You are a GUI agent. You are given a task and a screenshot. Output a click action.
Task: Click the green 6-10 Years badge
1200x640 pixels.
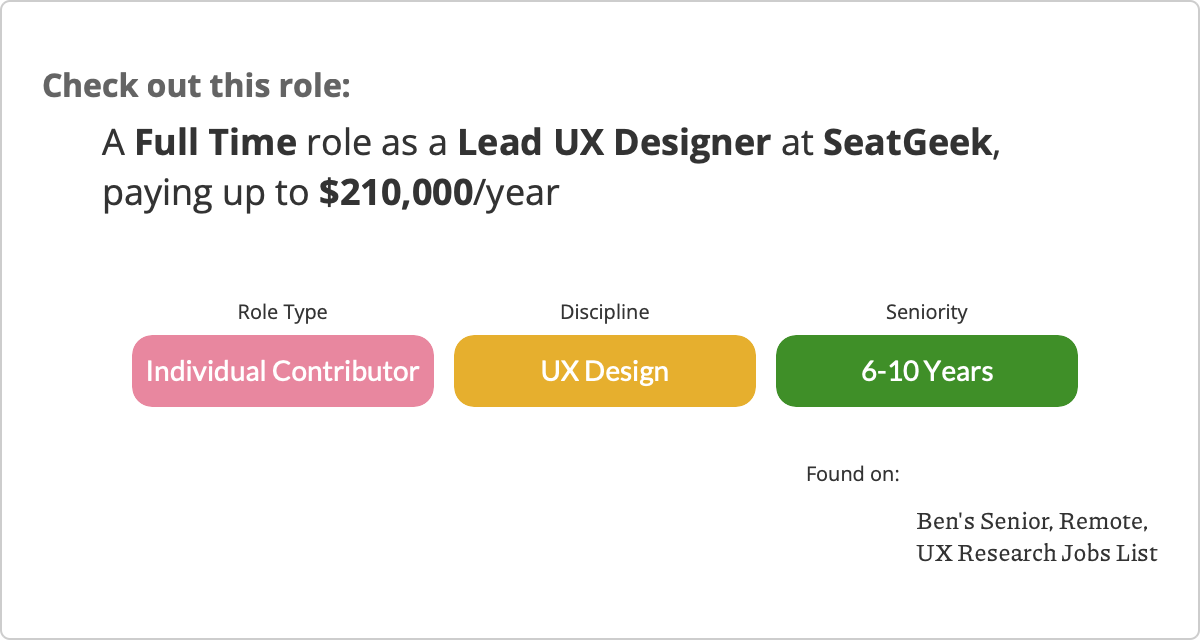[x=926, y=371]
